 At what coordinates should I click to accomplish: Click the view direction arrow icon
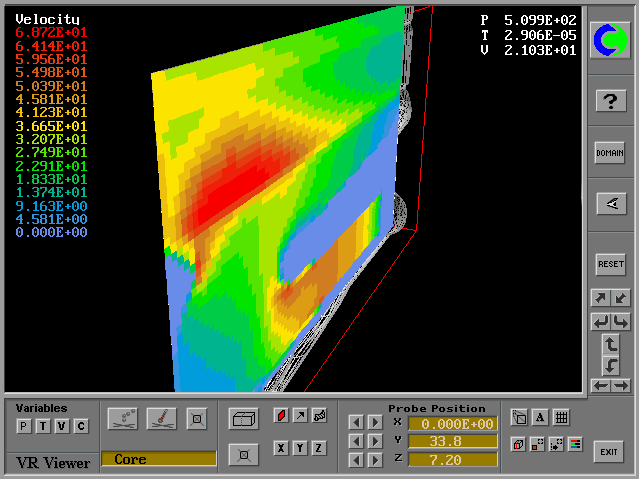[610, 204]
